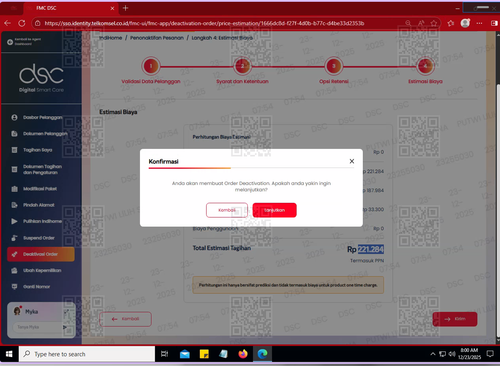Click the DSC Digital Smart Core logo
The width and height of the screenshot is (500, 366).
pyautogui.click(x=41, y=78)
